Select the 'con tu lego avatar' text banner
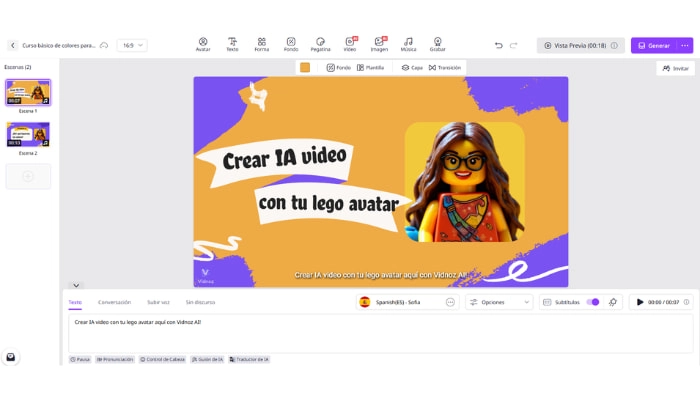This screenshot has width=700, height=400. [x=328, y=203]
